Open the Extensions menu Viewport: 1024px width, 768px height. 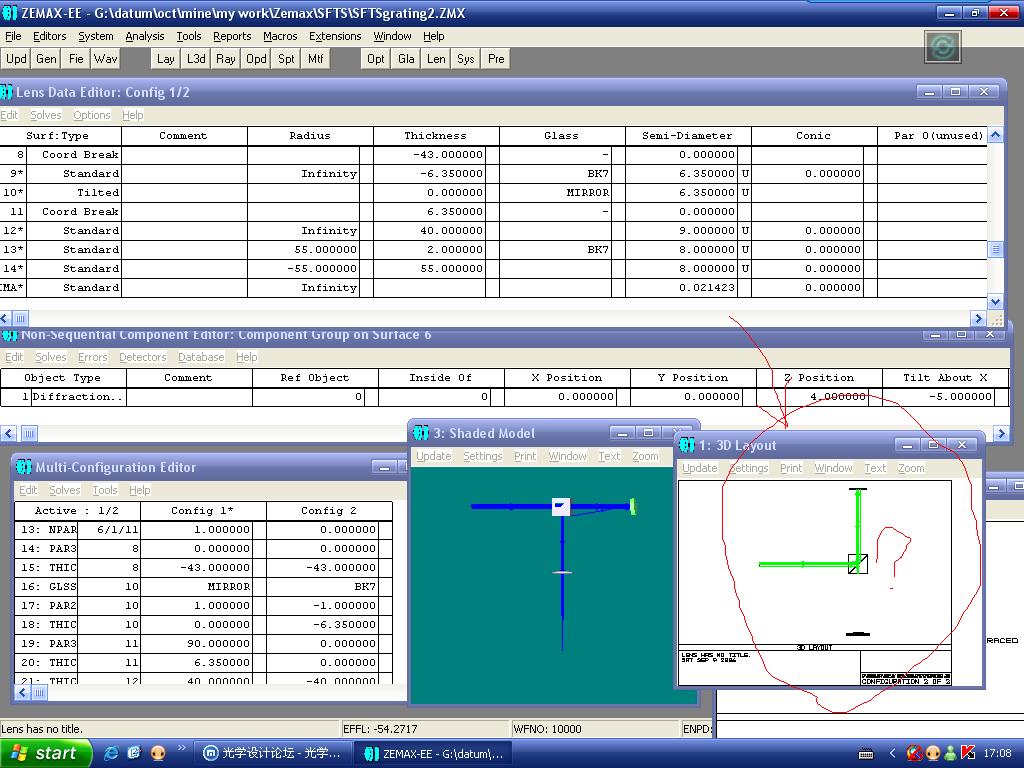(x=335, y=36)
